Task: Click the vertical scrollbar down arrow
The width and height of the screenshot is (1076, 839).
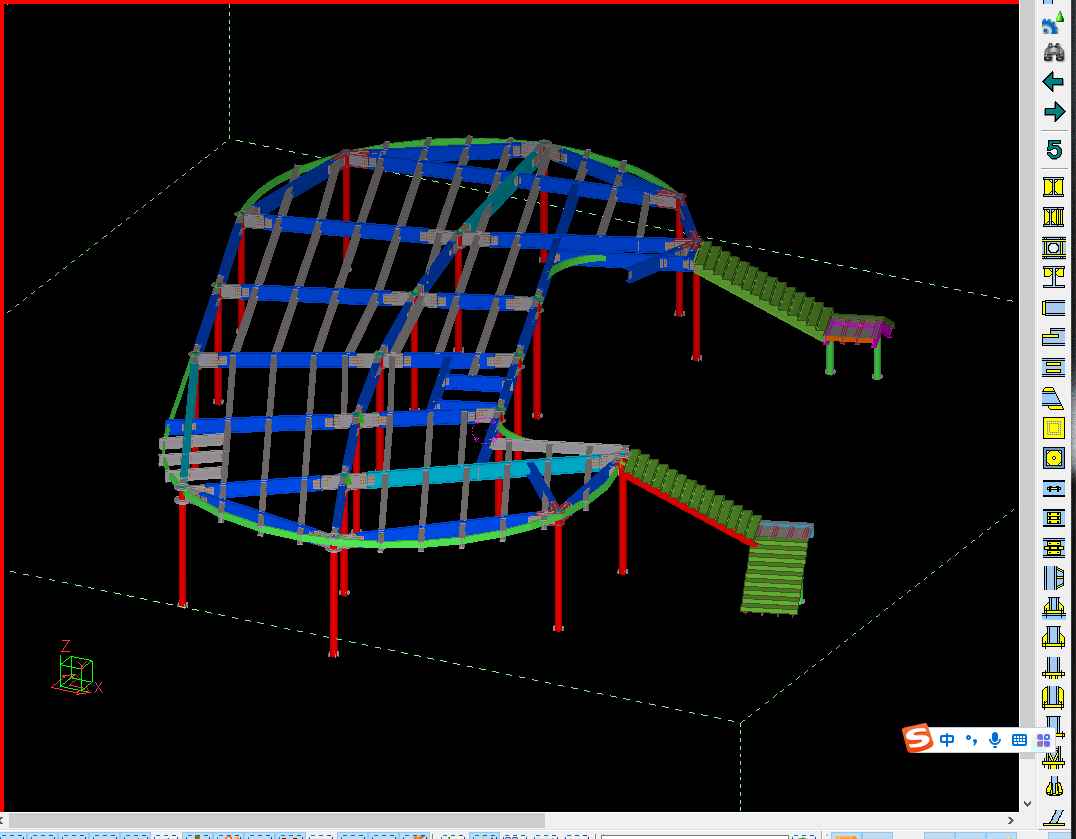Action: (1027, 802)
